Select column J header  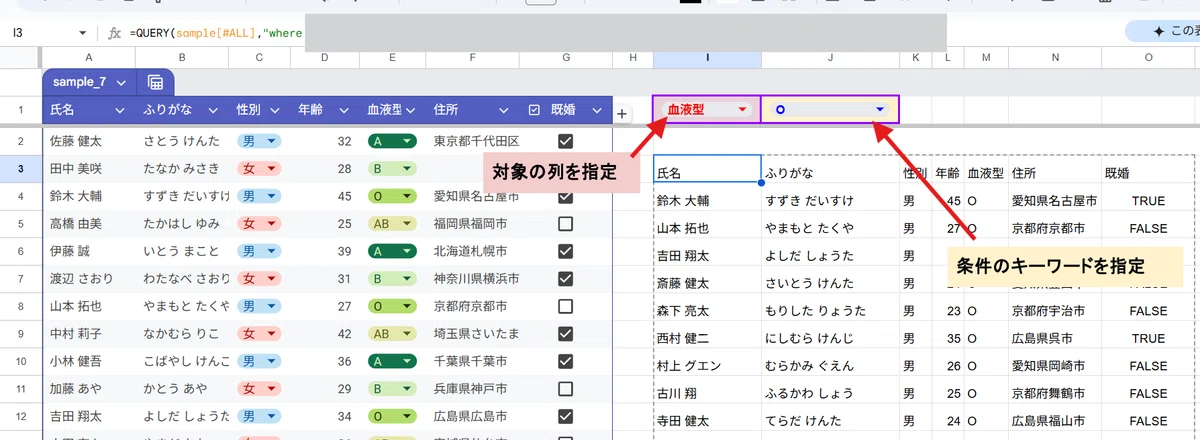[830, 59]
